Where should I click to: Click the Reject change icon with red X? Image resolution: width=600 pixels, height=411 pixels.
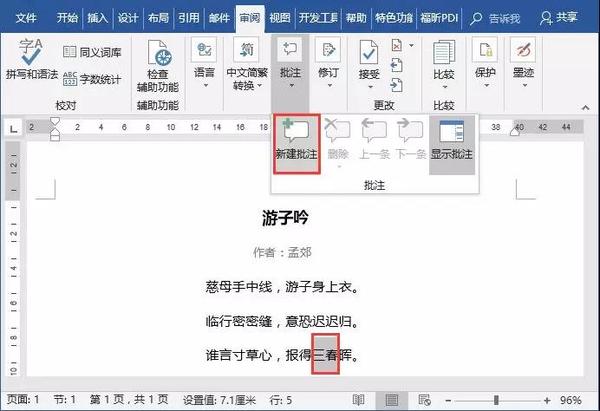coord(397,46)
